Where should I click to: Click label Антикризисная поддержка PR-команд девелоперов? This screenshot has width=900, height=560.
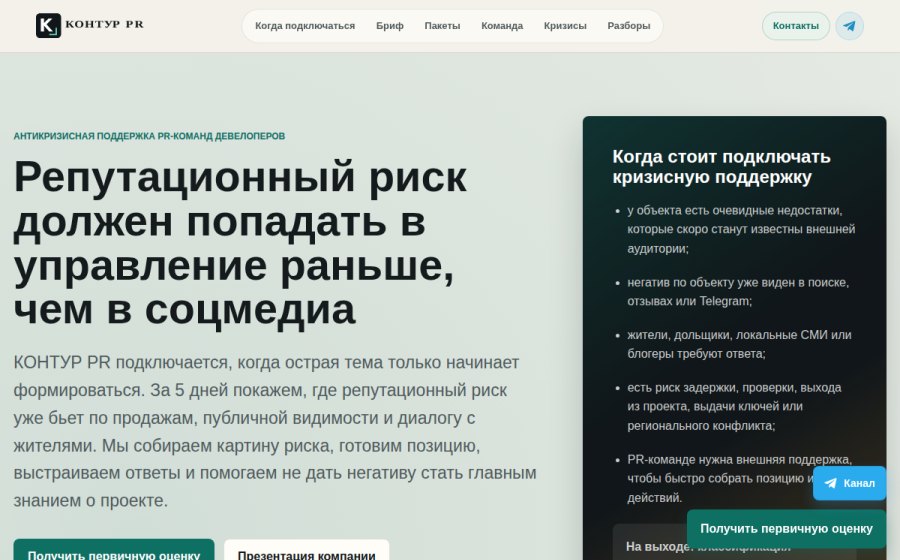(x=149, y=136)
